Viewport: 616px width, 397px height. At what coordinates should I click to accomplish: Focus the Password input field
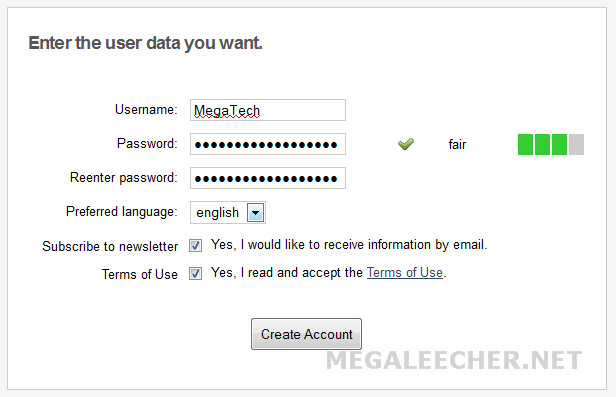tap(268, 144)
